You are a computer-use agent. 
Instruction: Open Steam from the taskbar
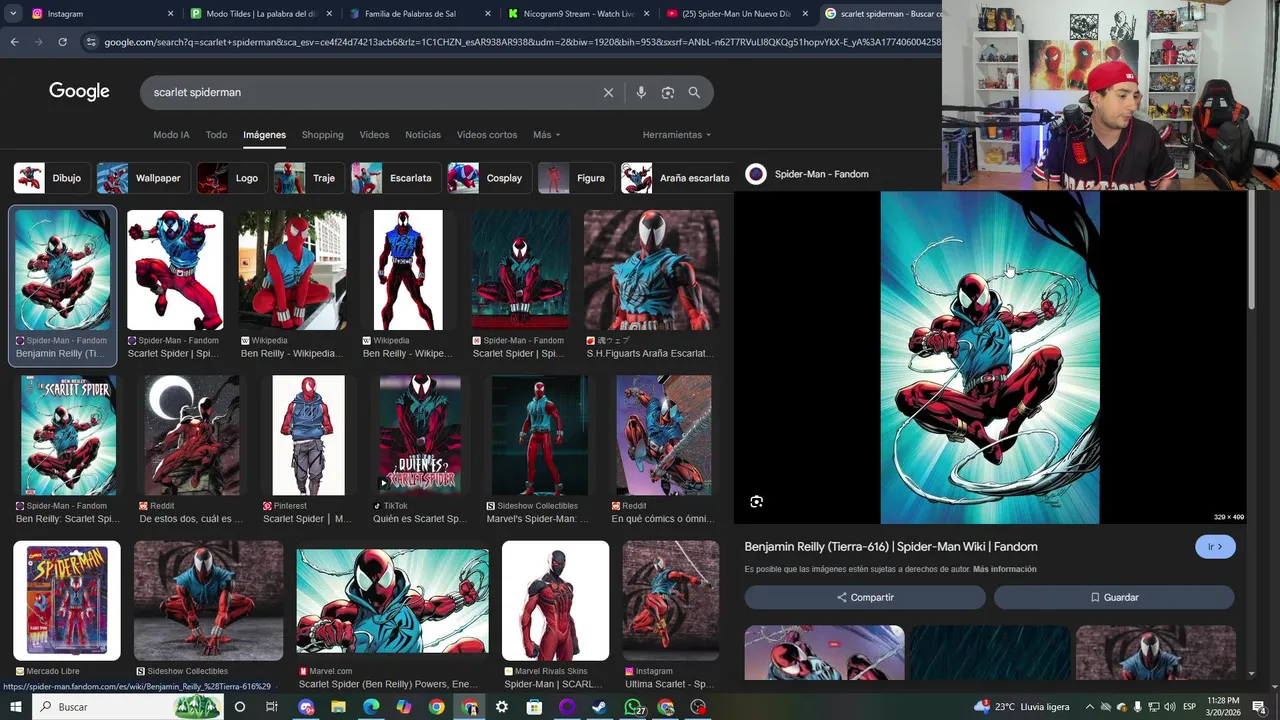pyautogui.click(x=599, y=707)
